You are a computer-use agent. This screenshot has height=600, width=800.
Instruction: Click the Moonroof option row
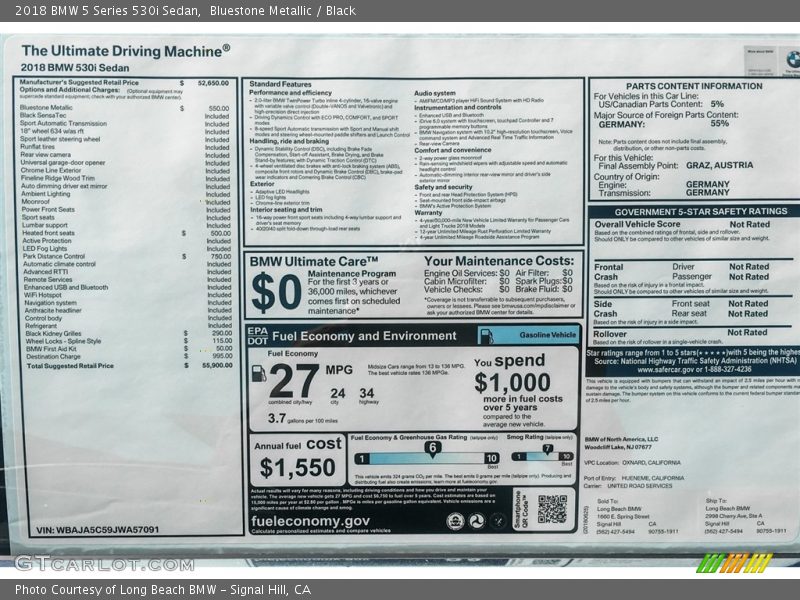coord(126,202)
